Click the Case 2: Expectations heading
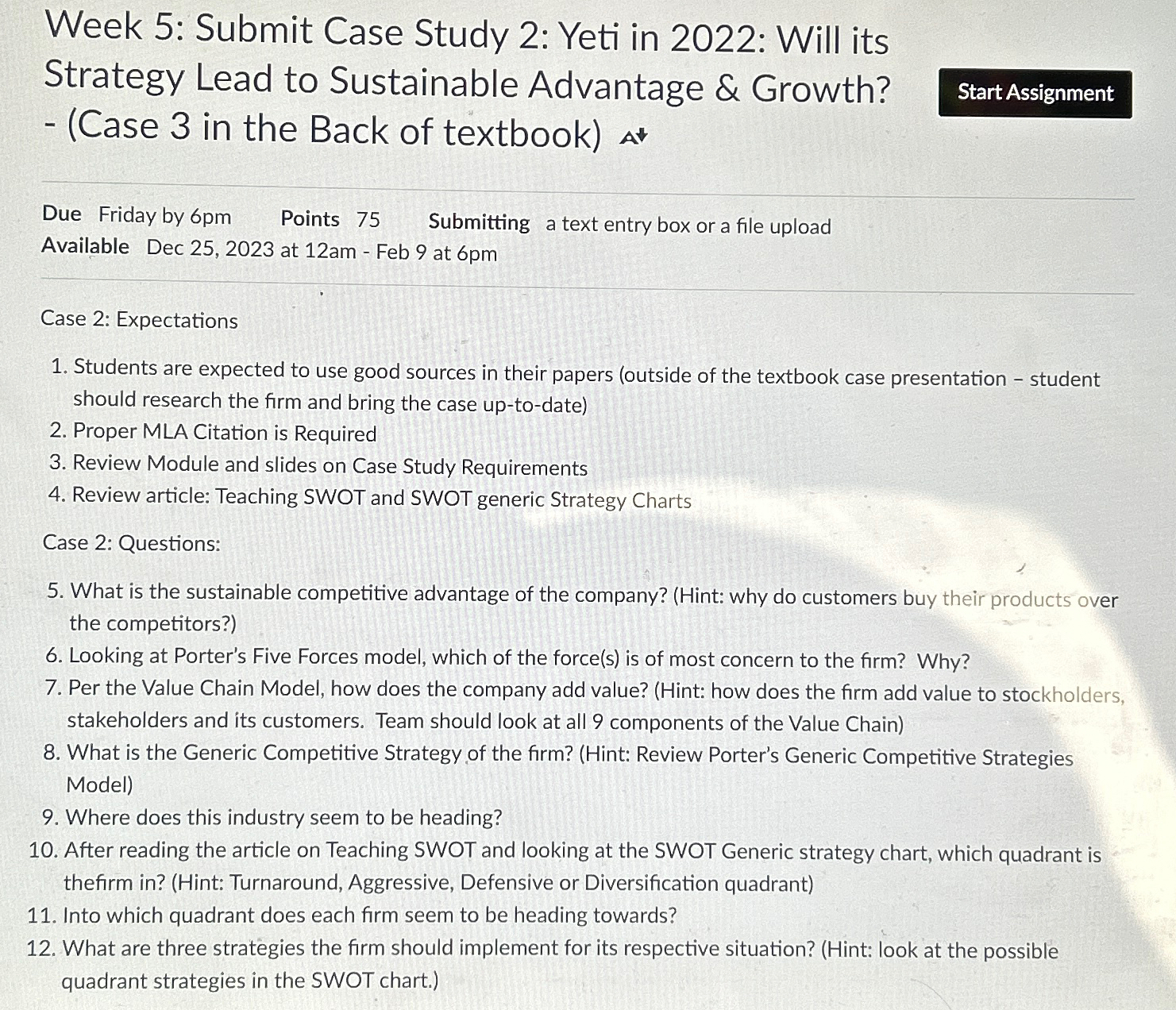This screenshot has height=1010, width=1176. click(x=139, y=320)
